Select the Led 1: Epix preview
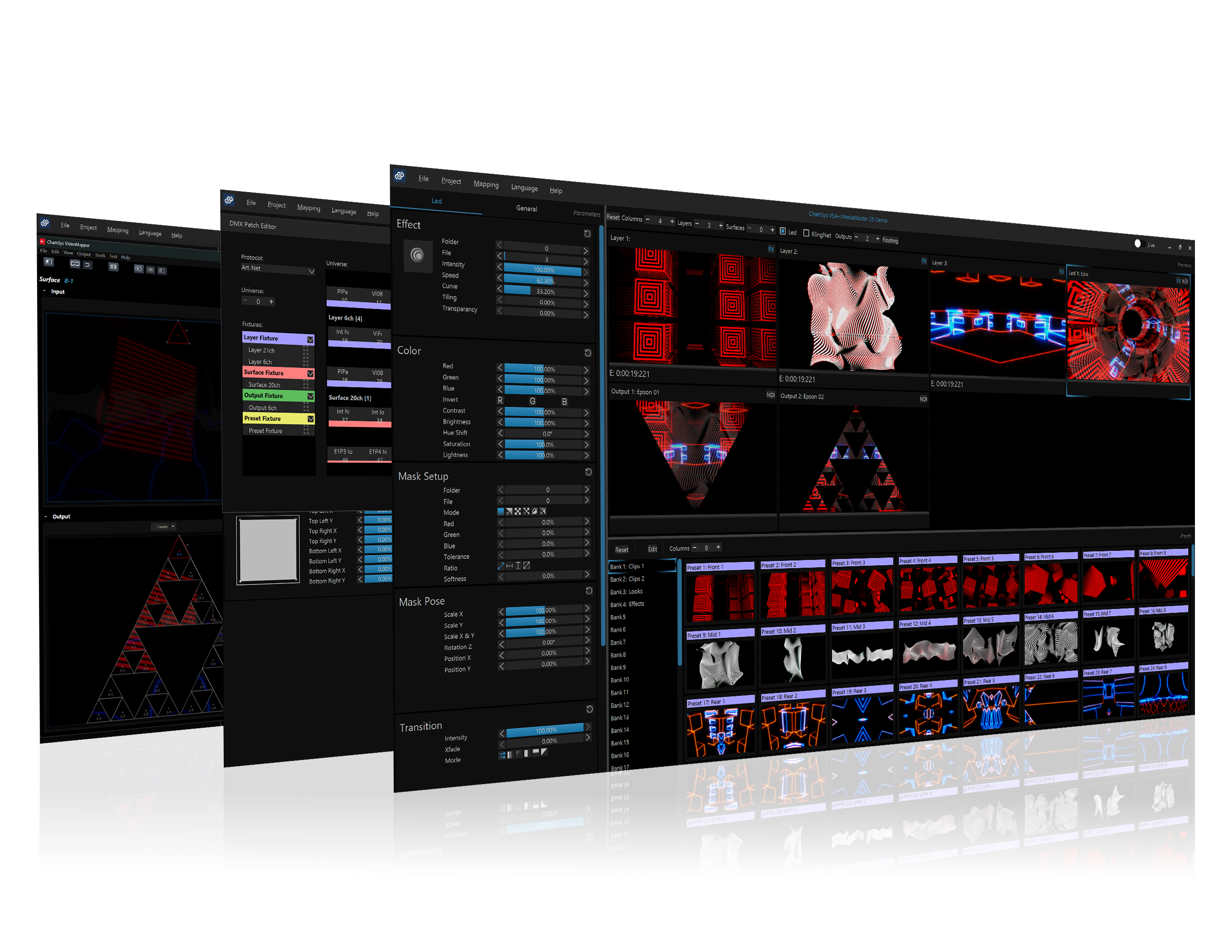1232x952 pixels. point(1128,333)
